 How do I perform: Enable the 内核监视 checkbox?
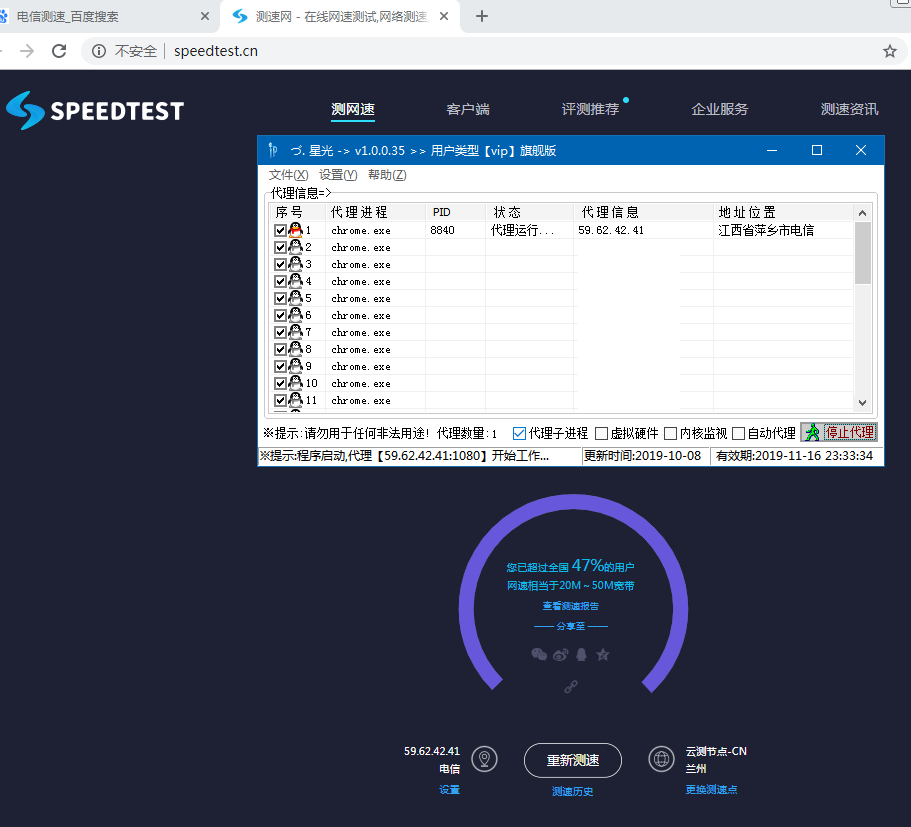pos(670,434)
